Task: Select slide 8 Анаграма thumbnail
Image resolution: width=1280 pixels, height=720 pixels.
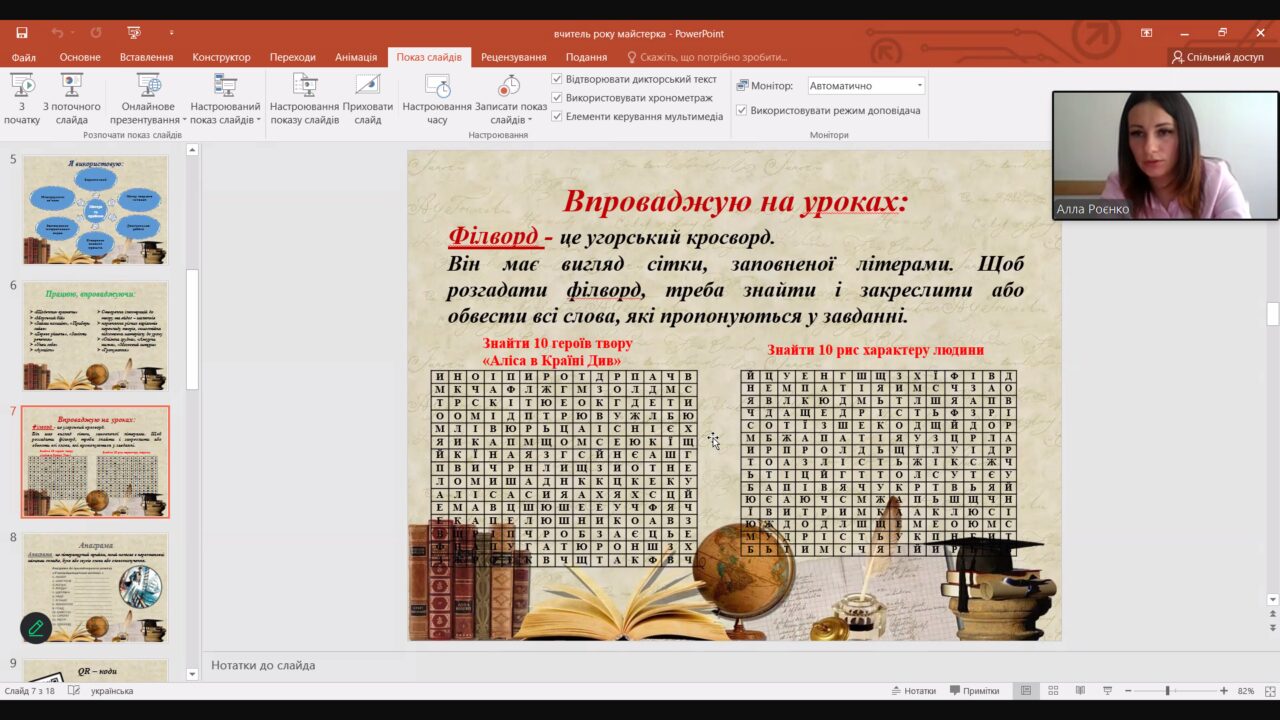Action: 96,588
